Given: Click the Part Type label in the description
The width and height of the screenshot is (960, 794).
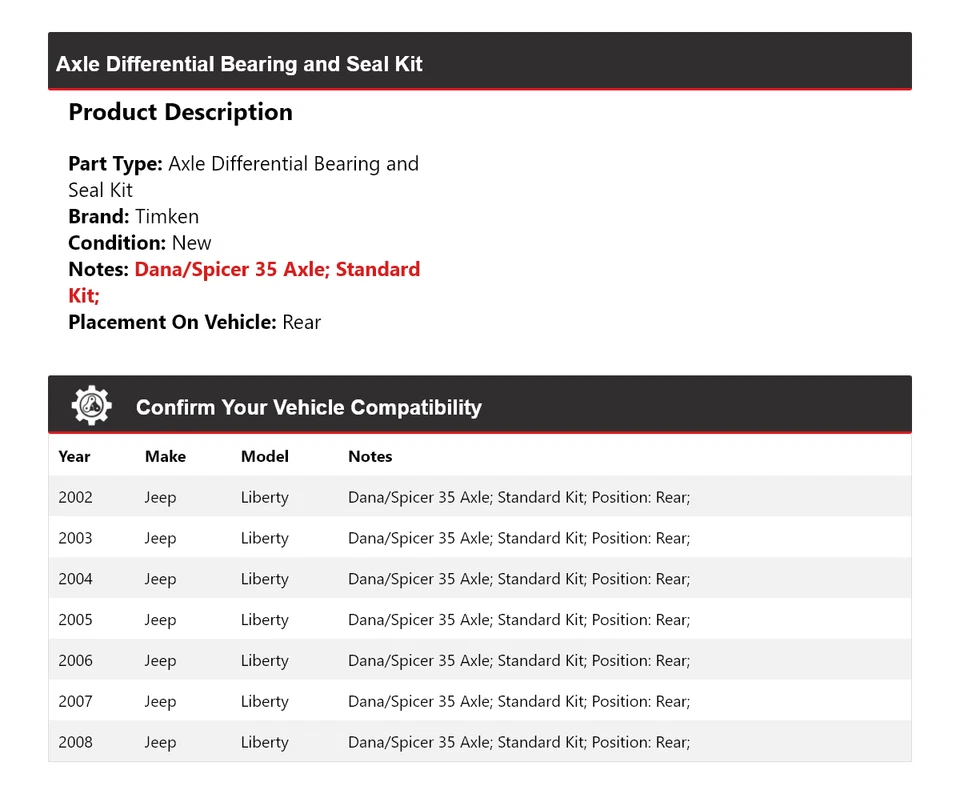Looking at the screenshot, I should (x=115, y=164).
